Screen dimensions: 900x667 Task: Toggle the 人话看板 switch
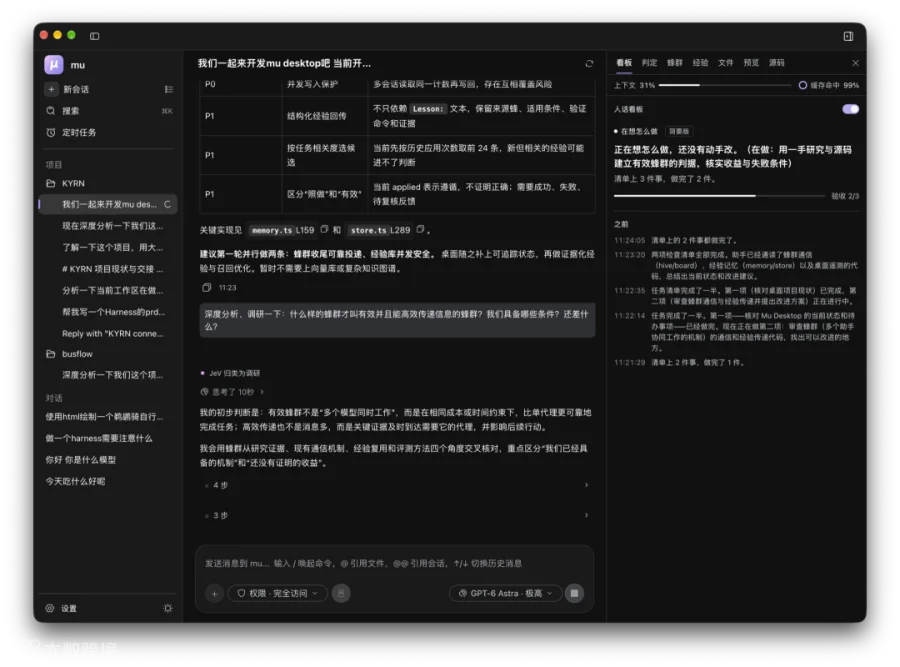pos(850,109)
